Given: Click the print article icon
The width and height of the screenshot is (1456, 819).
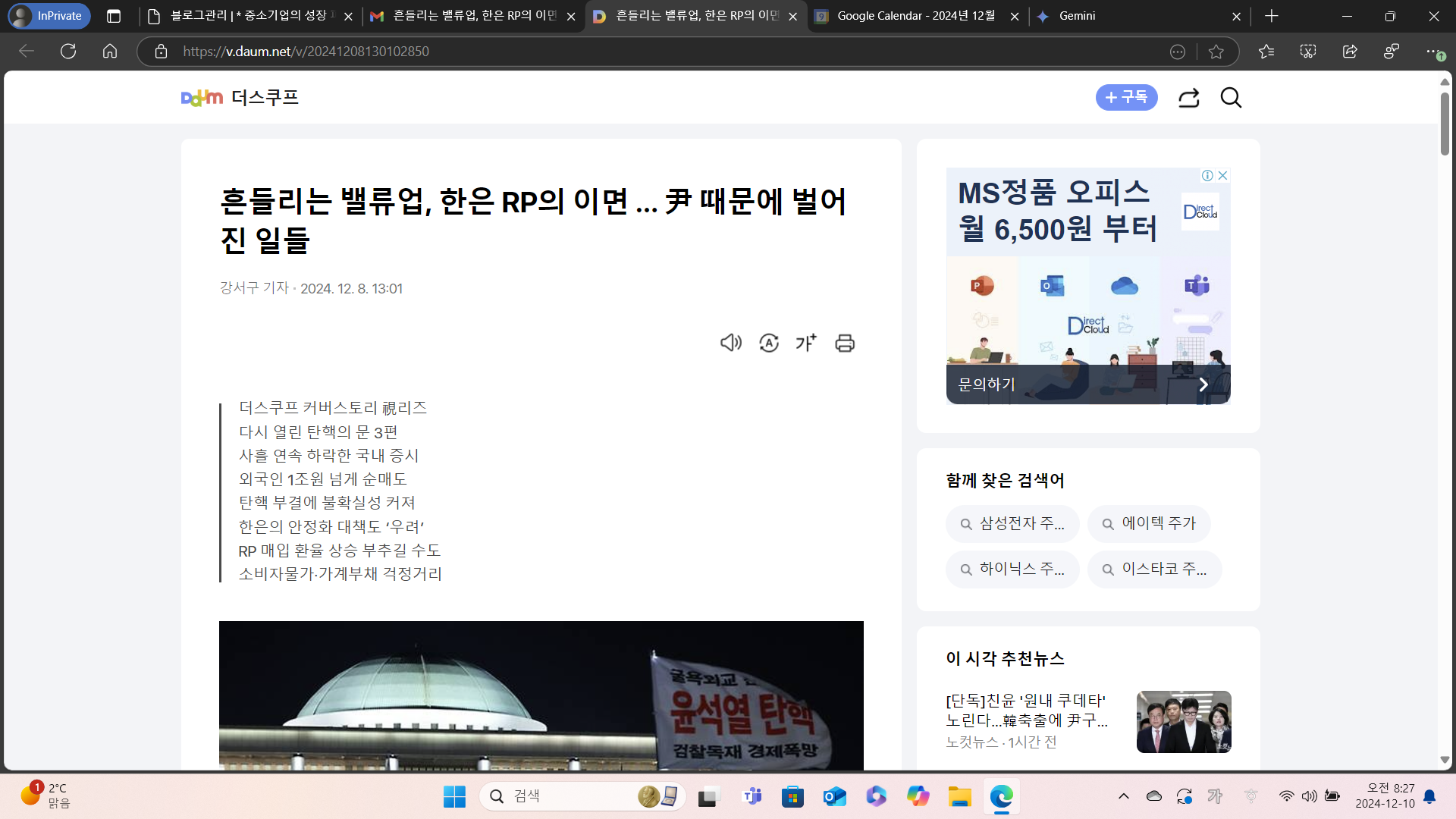Looking at the screenshot, I should (x=845, y=343).
